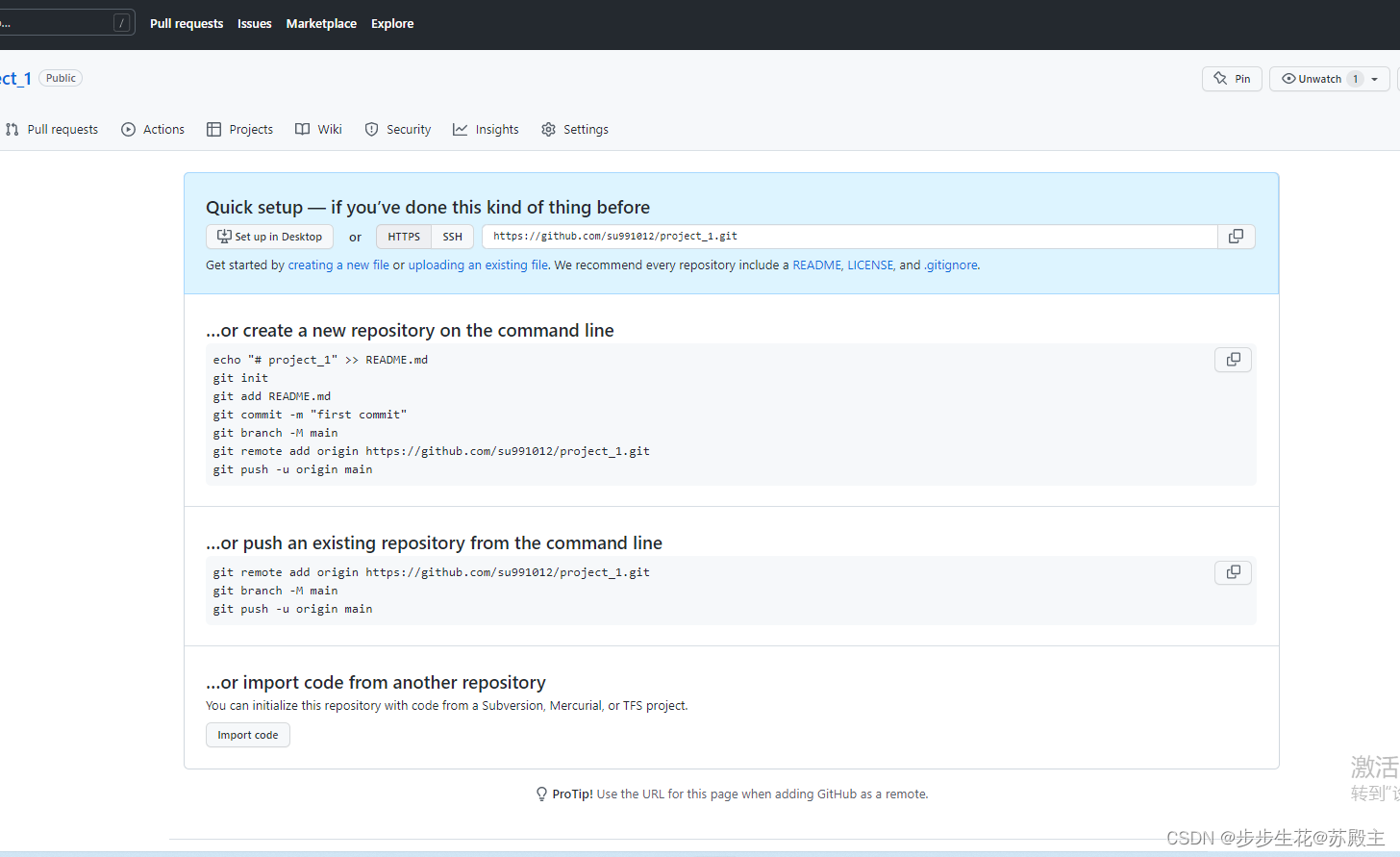Click the 'git init' command line
Viewport: 1400px width, 857px height.
240,378
